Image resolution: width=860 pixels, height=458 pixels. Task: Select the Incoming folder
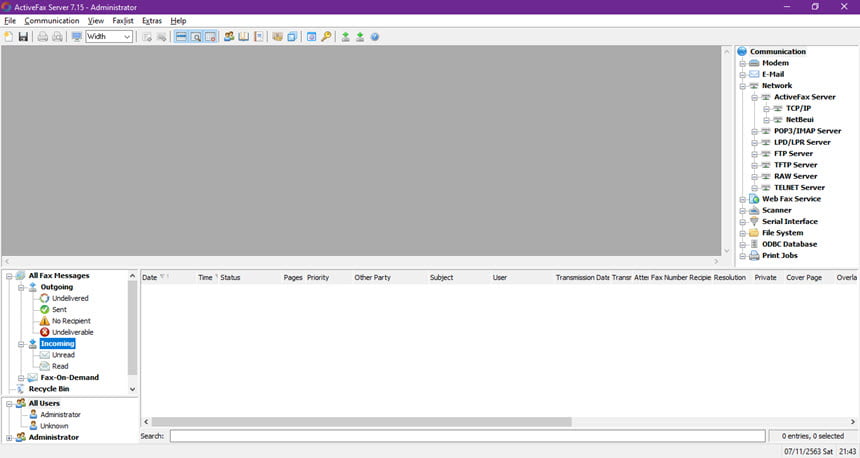click(58, 343)
